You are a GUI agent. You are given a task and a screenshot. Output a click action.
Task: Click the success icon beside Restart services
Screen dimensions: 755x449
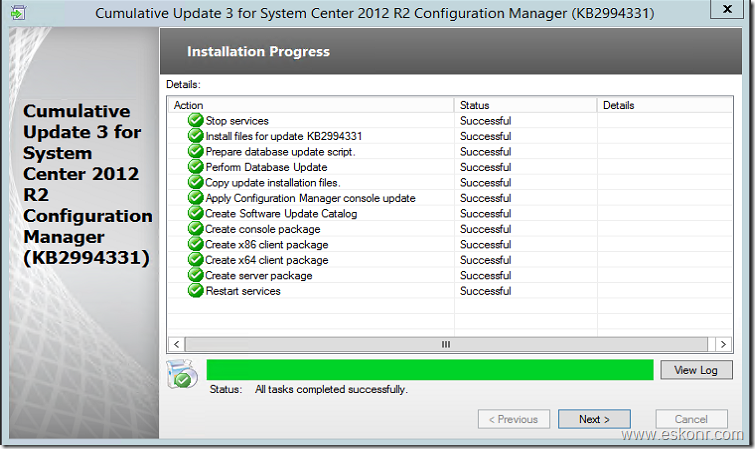click(195, 291)
